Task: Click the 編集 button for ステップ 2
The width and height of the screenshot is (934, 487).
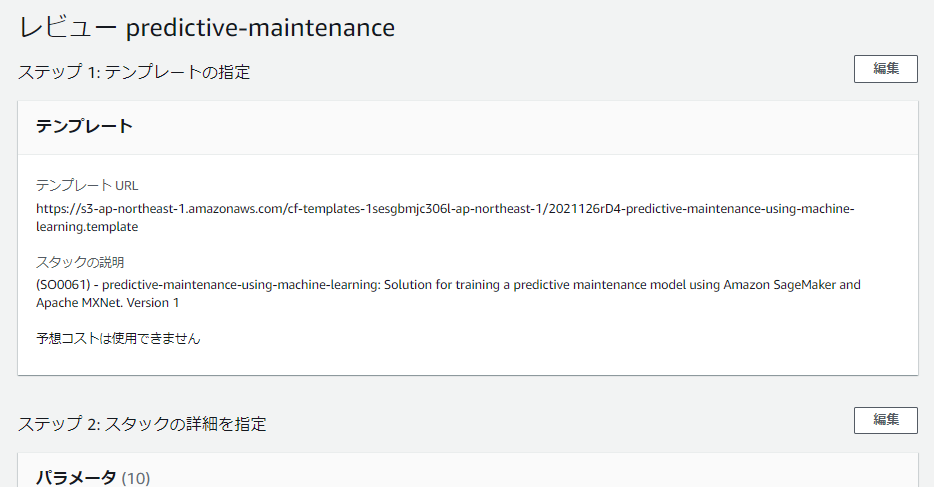Action: 885,421
